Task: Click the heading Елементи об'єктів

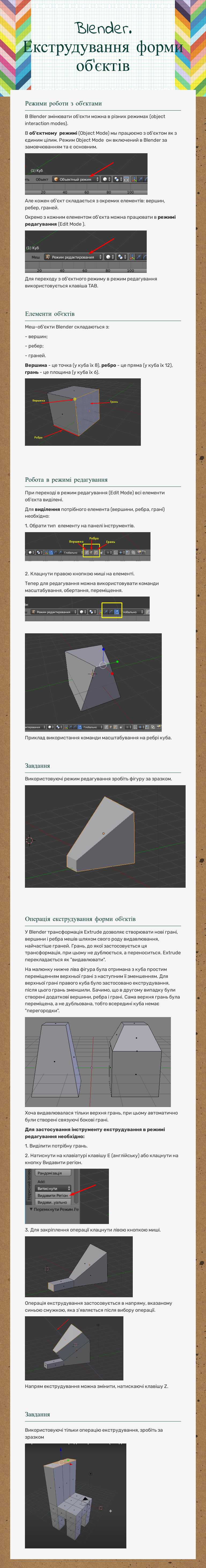Action: (50, 314)
